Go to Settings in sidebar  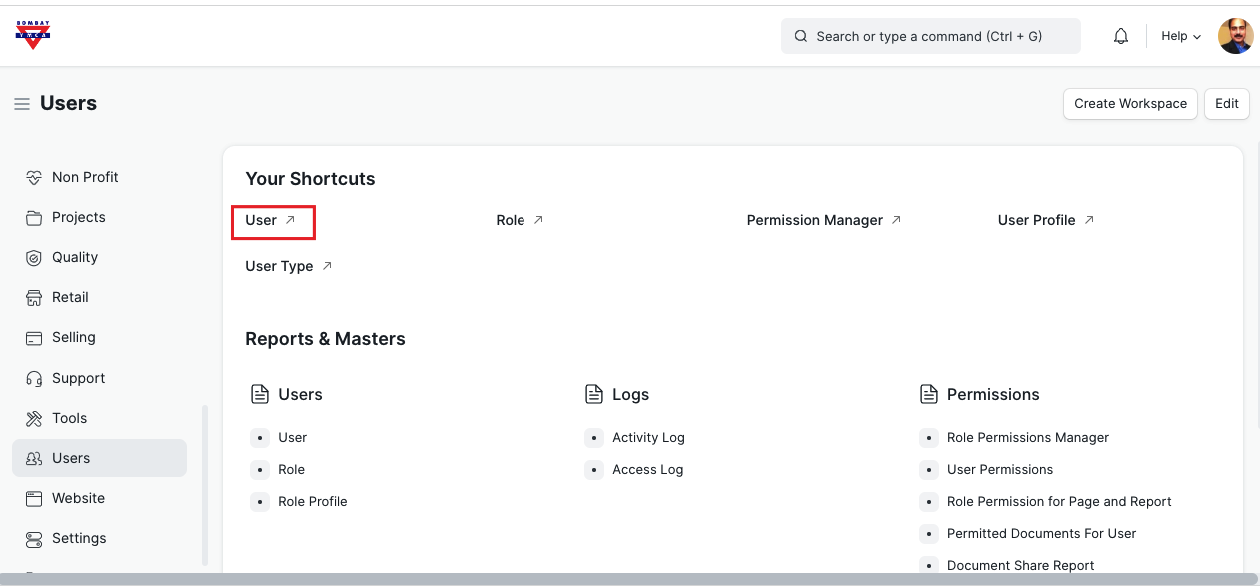pos(78,538)
